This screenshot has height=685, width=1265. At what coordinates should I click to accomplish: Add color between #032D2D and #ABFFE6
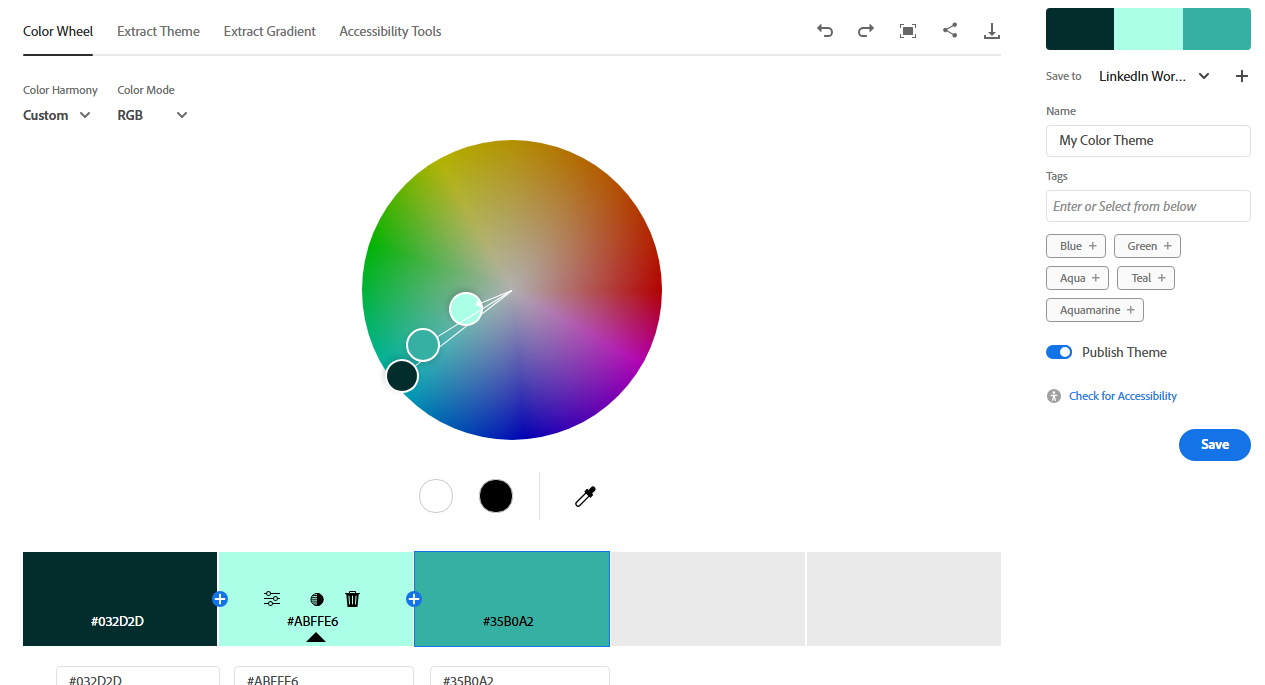point(220,599)
